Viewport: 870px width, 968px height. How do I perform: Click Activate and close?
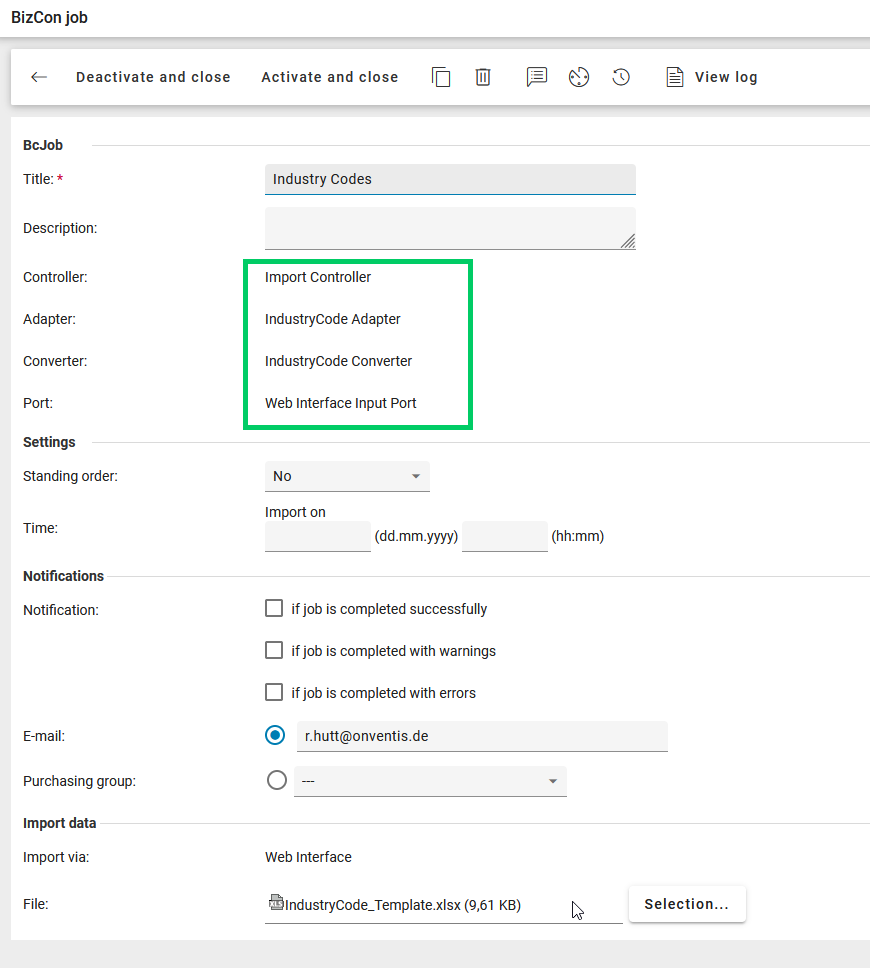[330, 77]
